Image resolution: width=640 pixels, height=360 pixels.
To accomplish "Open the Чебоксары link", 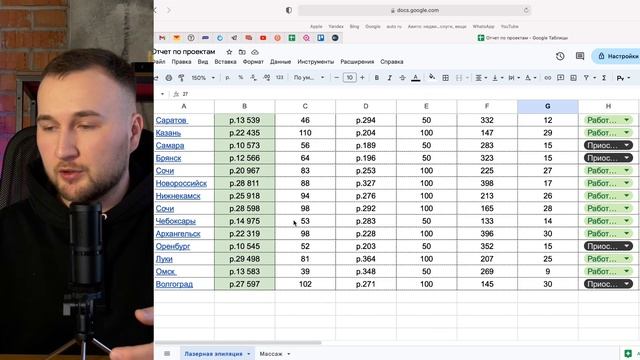I will point(176,221).
